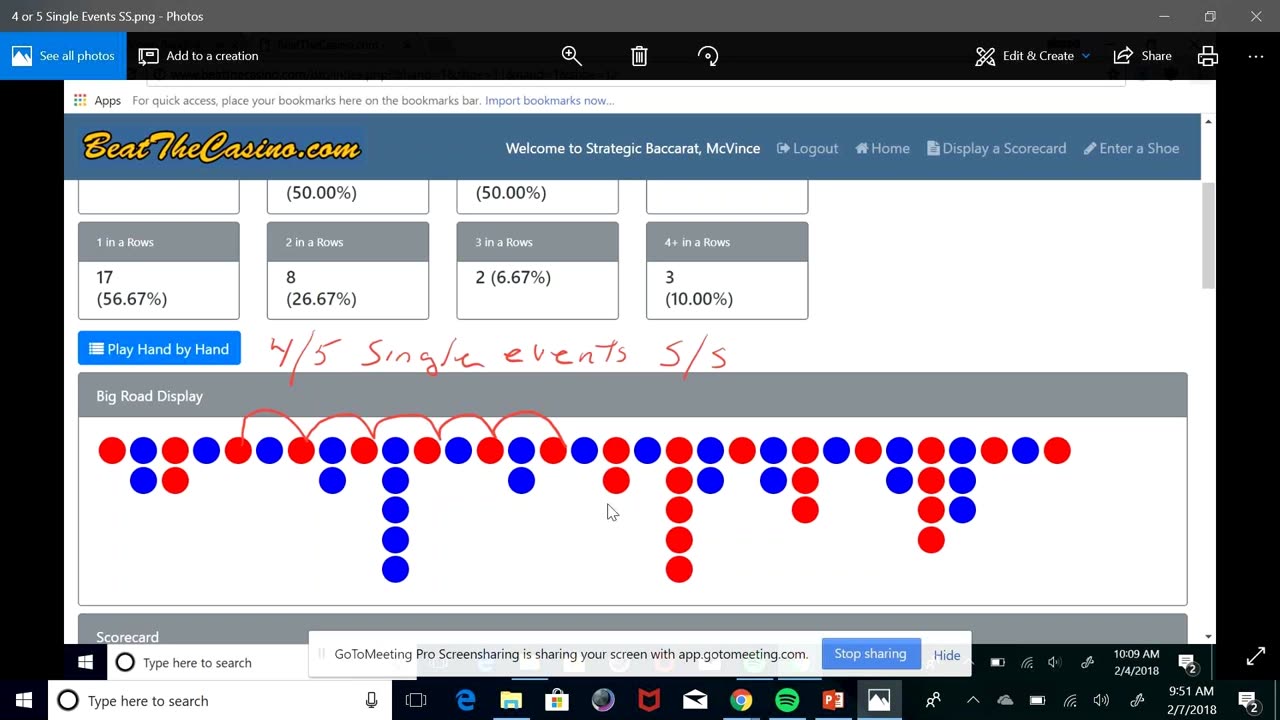Open Action Center notifications on the bottom taskbar

[1248, 700]
